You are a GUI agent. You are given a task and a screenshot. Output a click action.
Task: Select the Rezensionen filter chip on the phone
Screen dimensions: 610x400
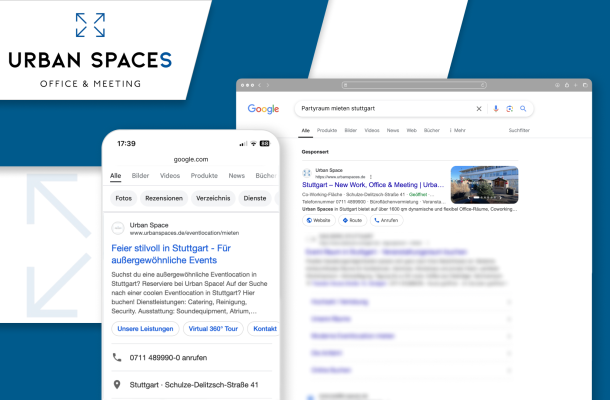coord(163,198)
